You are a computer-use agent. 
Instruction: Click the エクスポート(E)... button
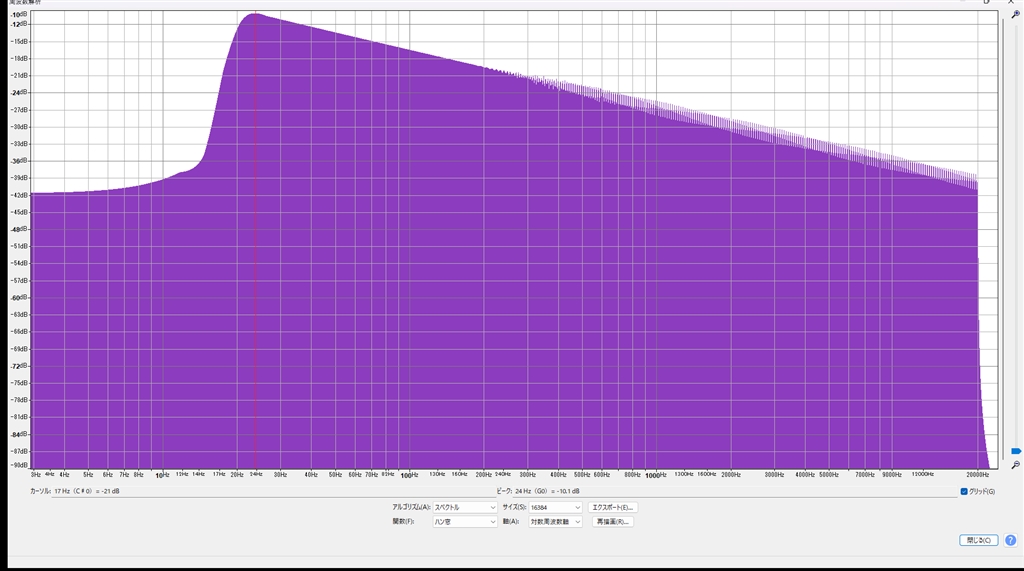point(613,507)
